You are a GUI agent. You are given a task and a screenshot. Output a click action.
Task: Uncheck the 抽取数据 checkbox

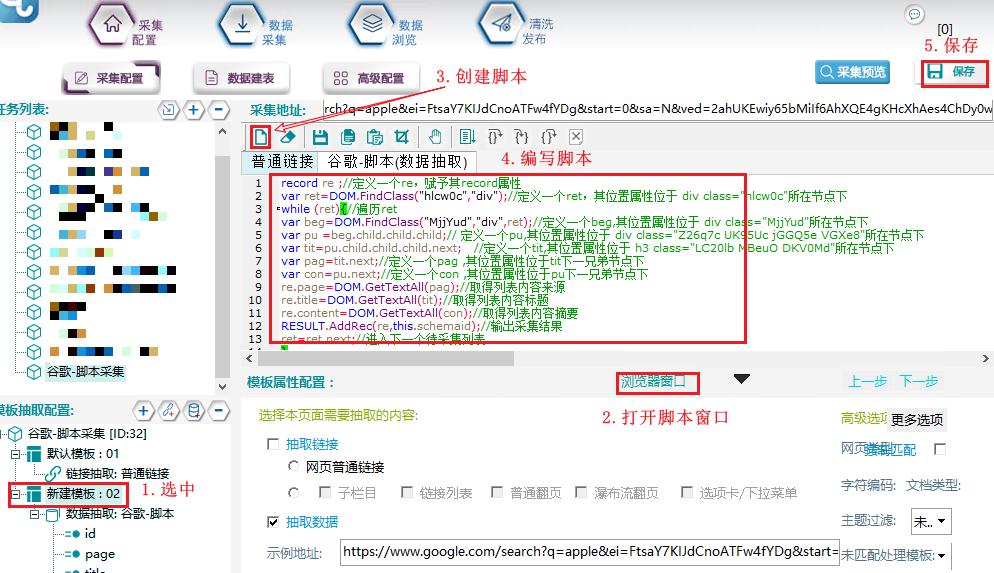[273, 522]
